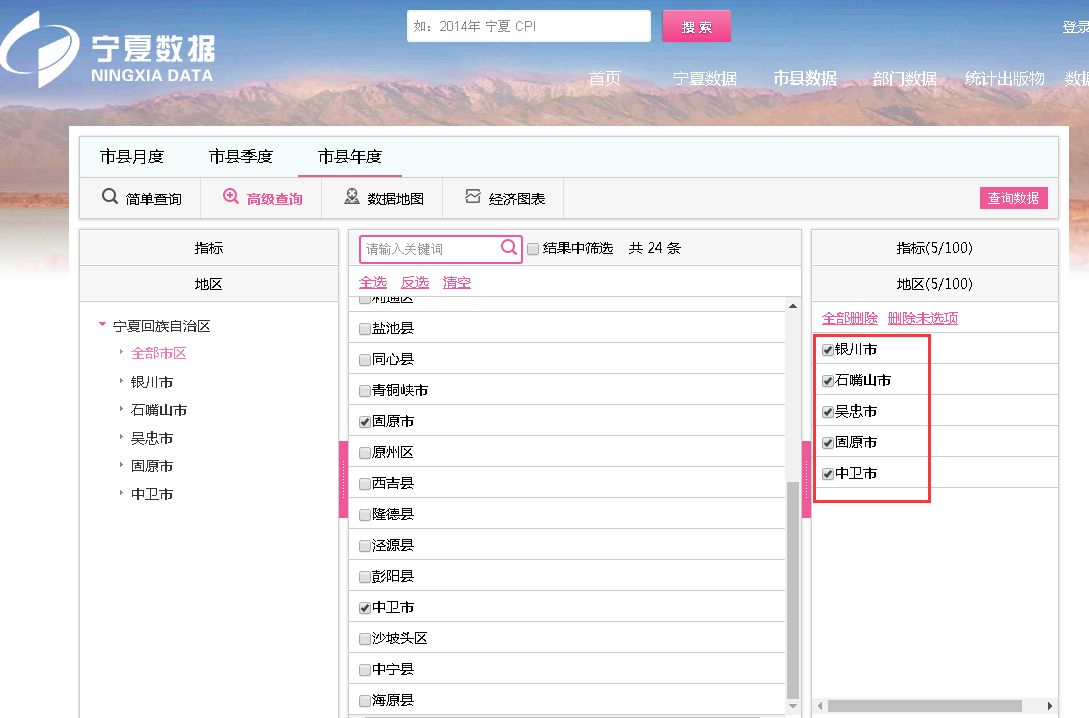Expand the 中卫市 tree node arrow
The width and height of the screenshot is (1089, 718).
pos(121,493)
